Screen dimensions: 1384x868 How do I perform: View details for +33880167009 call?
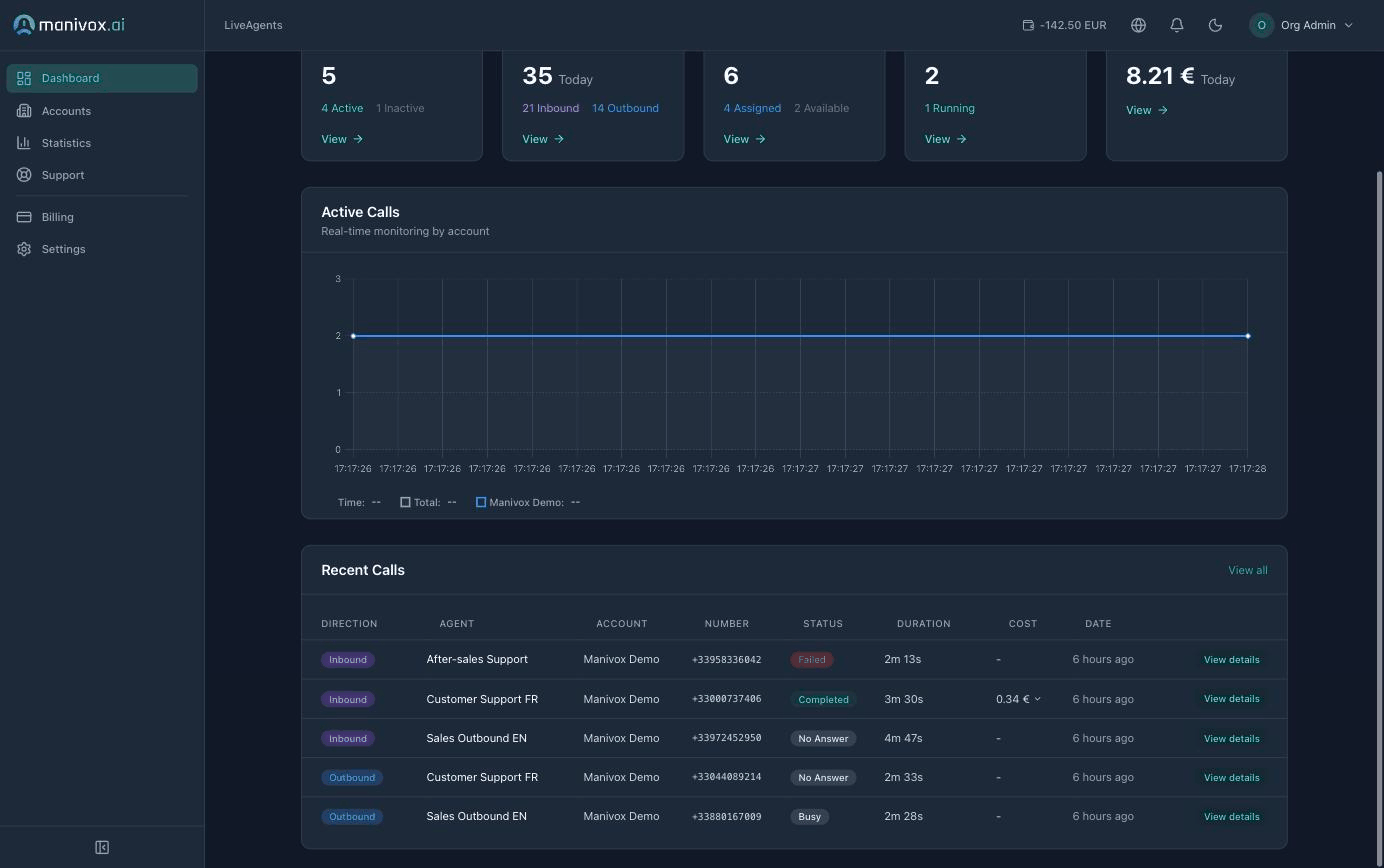point(1231,816)
